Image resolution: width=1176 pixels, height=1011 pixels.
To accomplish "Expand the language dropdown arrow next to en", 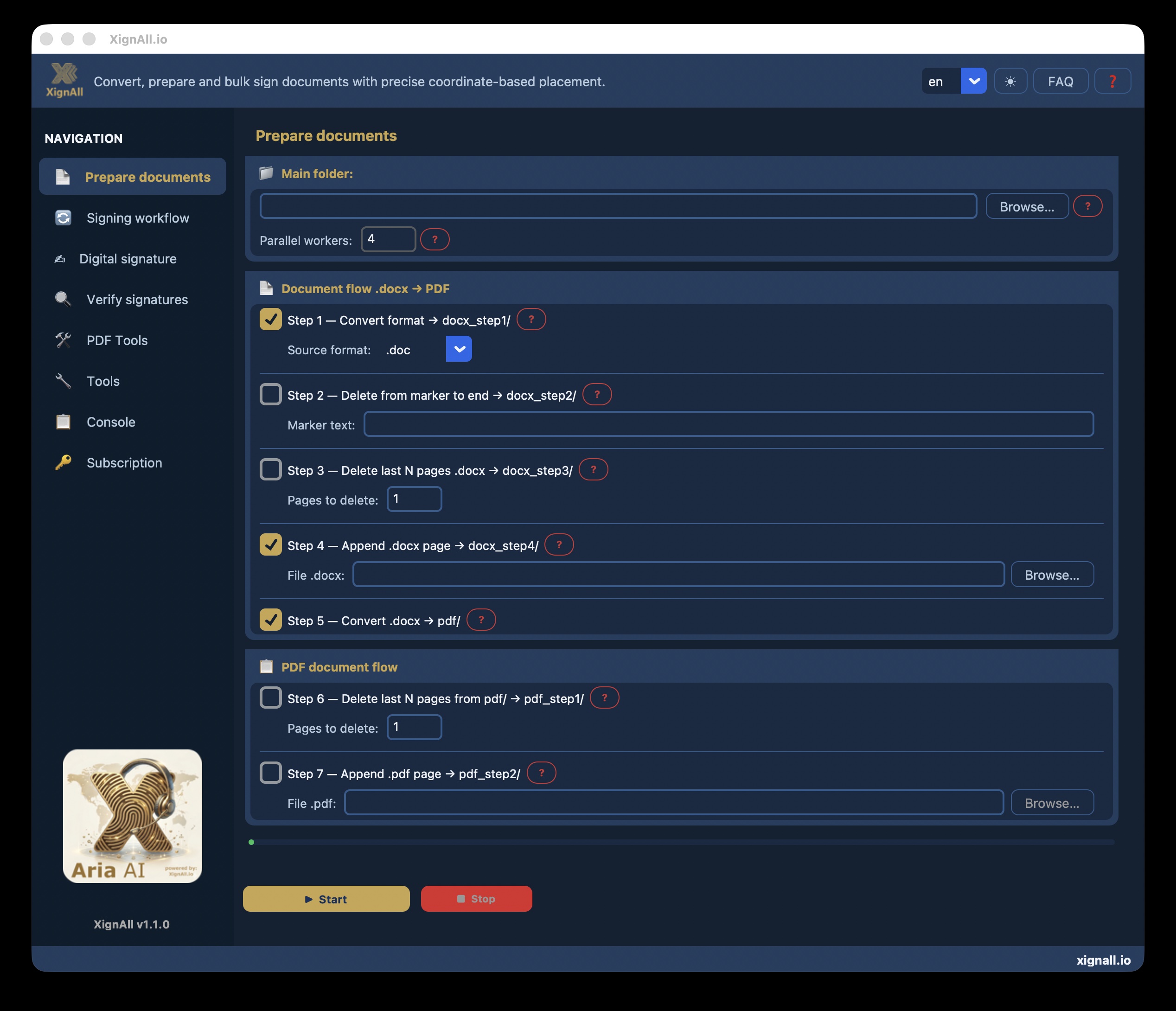I will (974, 81).
